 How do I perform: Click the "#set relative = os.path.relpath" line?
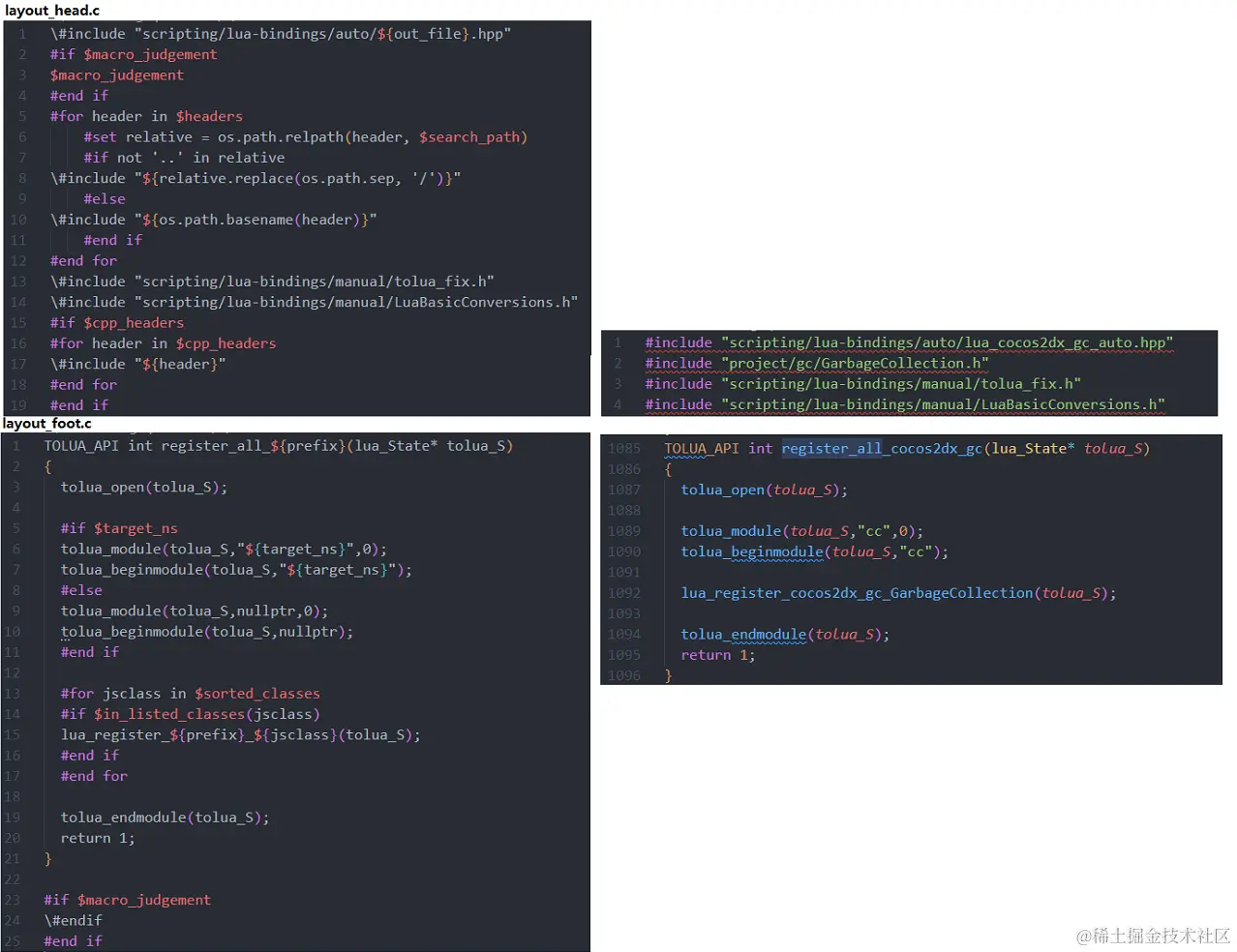(305, 137)
